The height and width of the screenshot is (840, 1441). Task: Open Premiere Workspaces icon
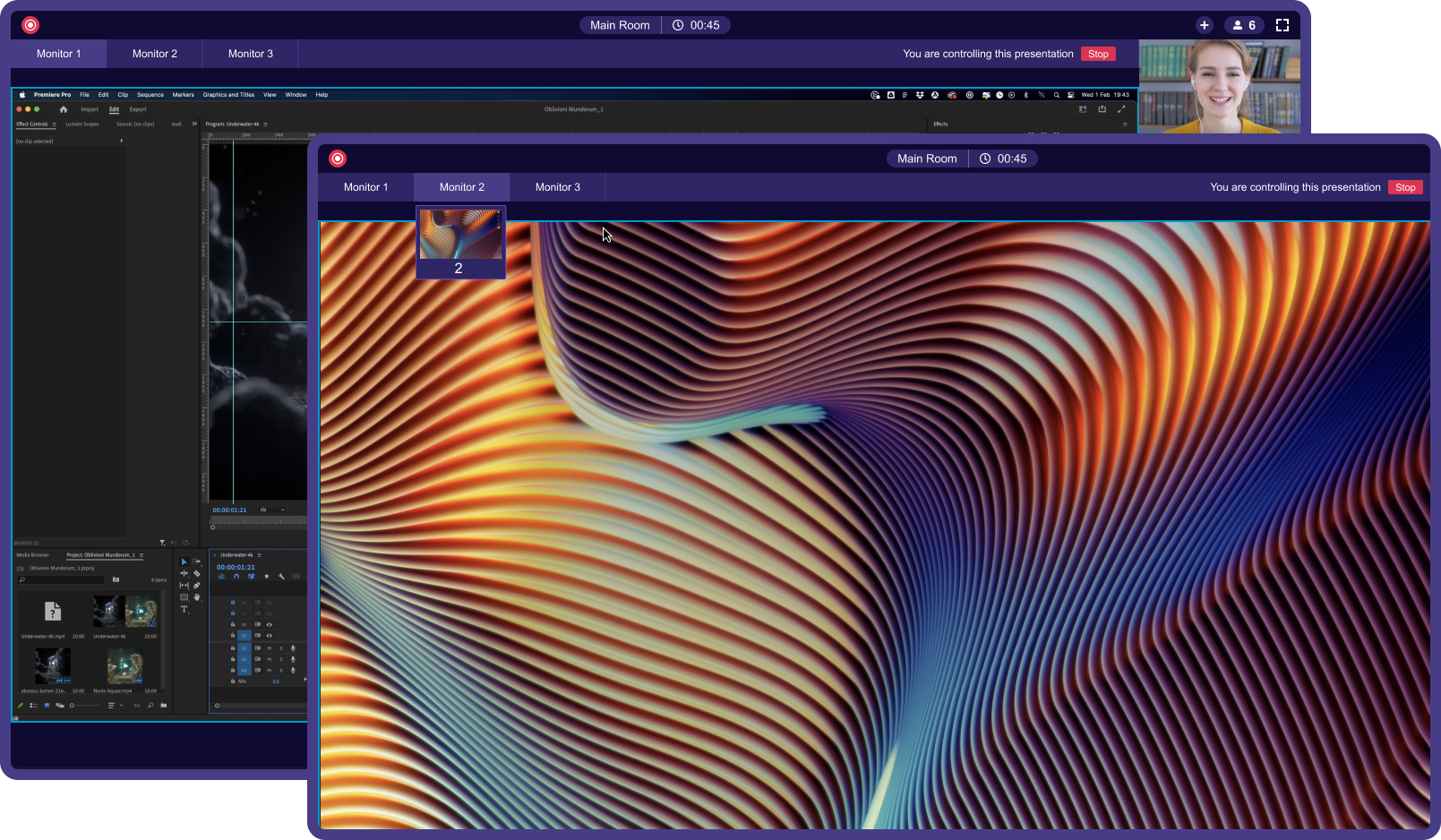point(1083,109)
